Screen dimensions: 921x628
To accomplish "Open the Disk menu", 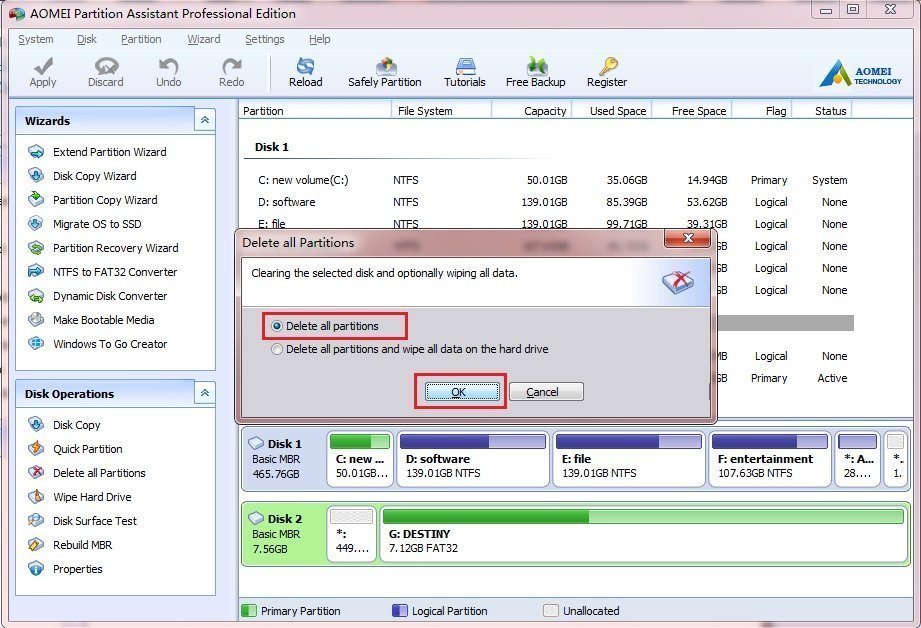I will point(86,39).
